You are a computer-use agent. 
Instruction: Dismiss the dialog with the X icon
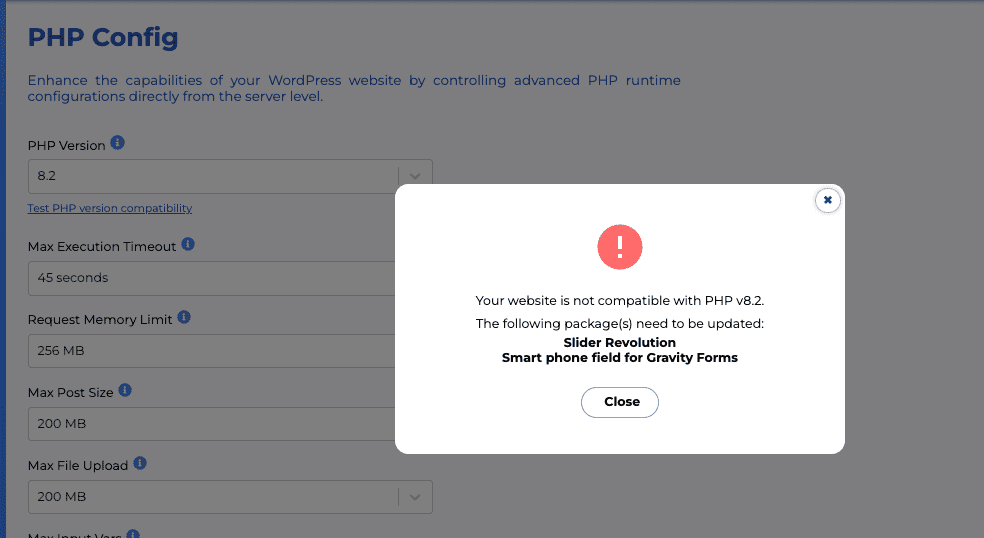[x=827, y=200]
